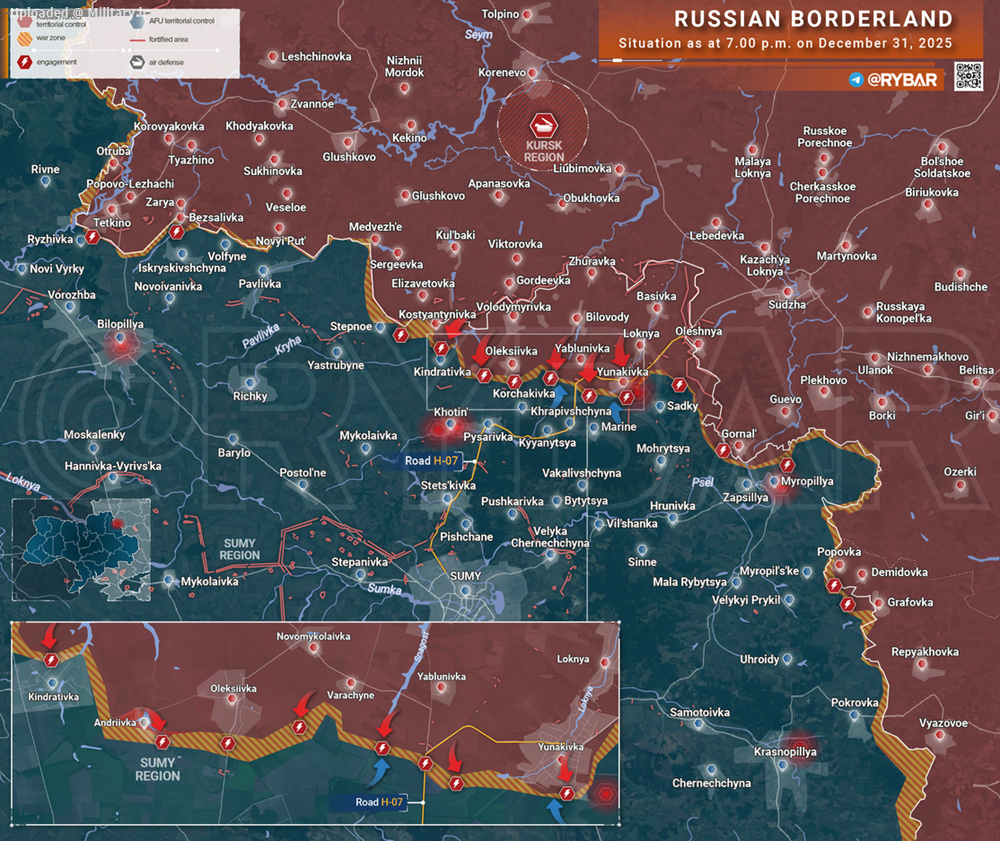Viewport: 1000px width, 841px height.
Task: Click the engagement marker near Grafovka
Action: pyautogui.click(x=848, y=604)
